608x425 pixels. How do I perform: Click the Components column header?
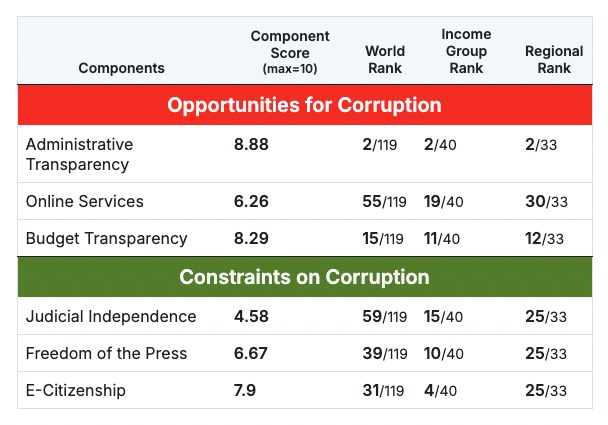pyautogui.click(x=121, y=68)
